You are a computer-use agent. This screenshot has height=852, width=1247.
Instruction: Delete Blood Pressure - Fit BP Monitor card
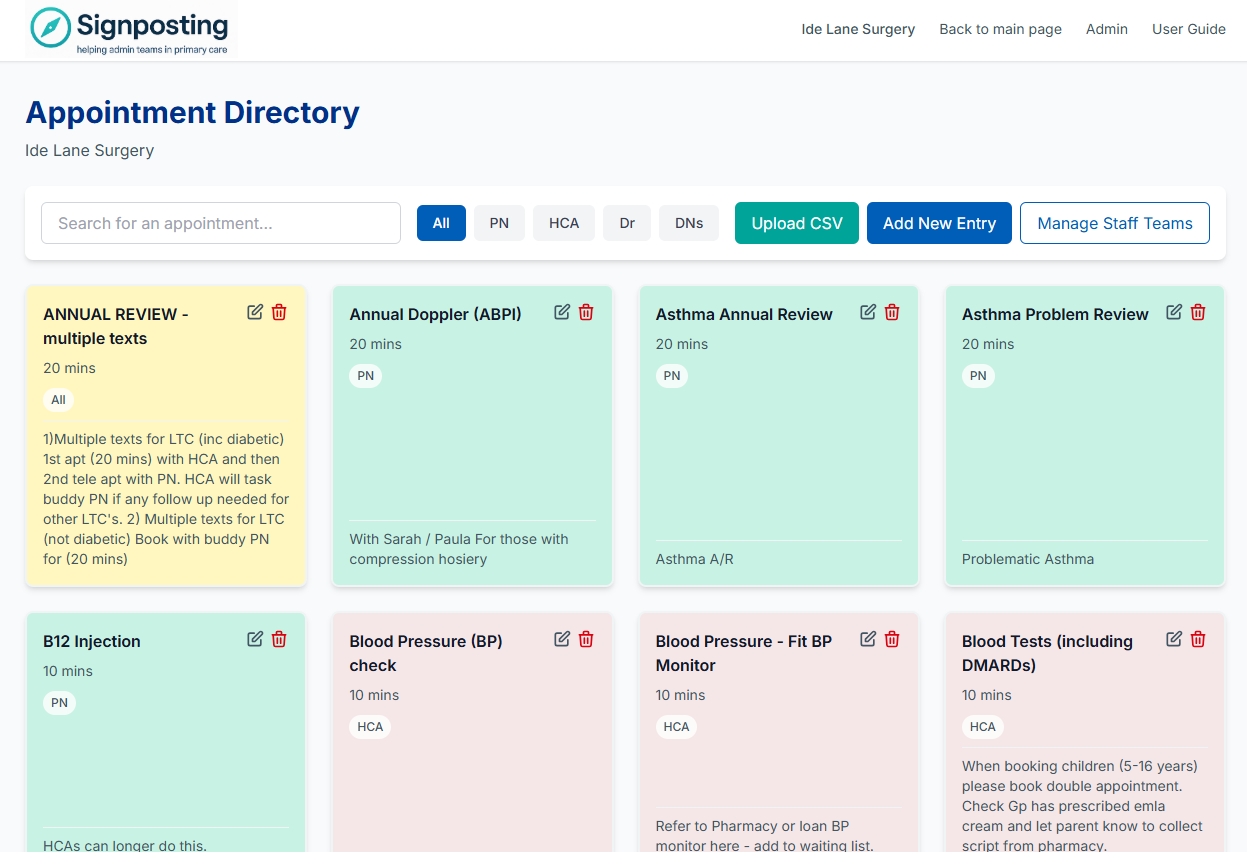click(x=892, y=639)
